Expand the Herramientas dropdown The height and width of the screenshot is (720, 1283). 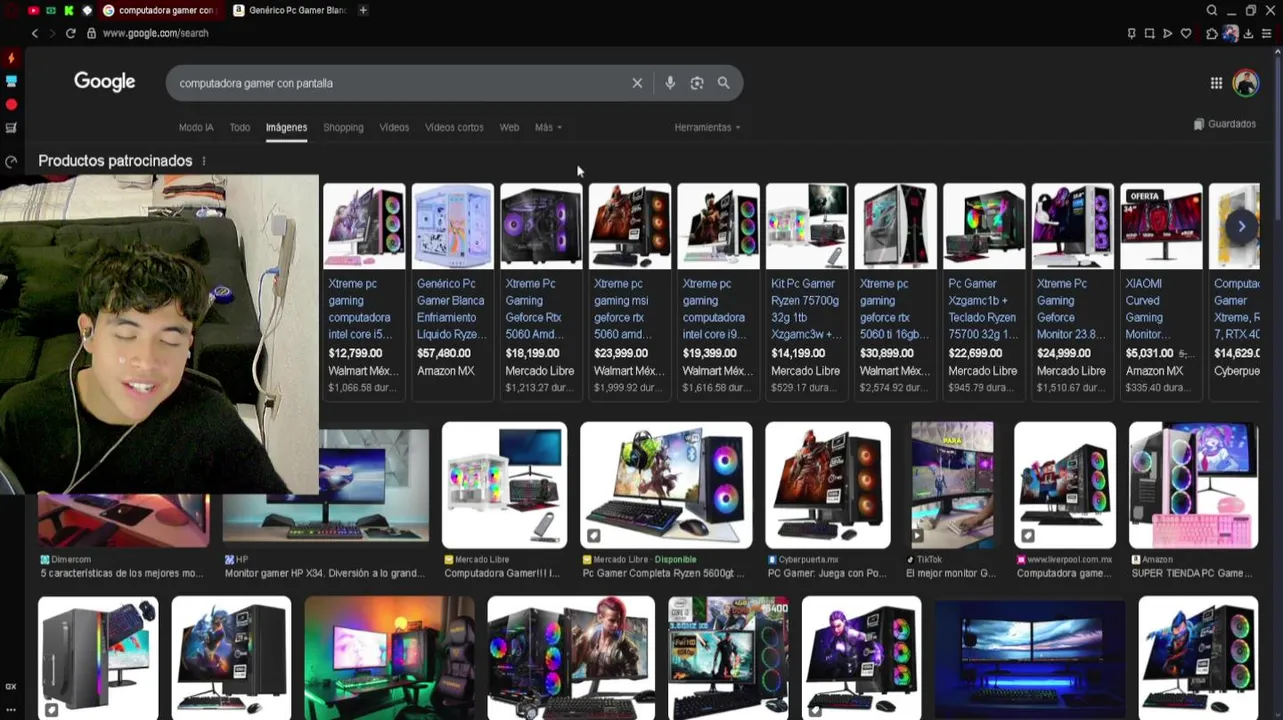(707, 127)
